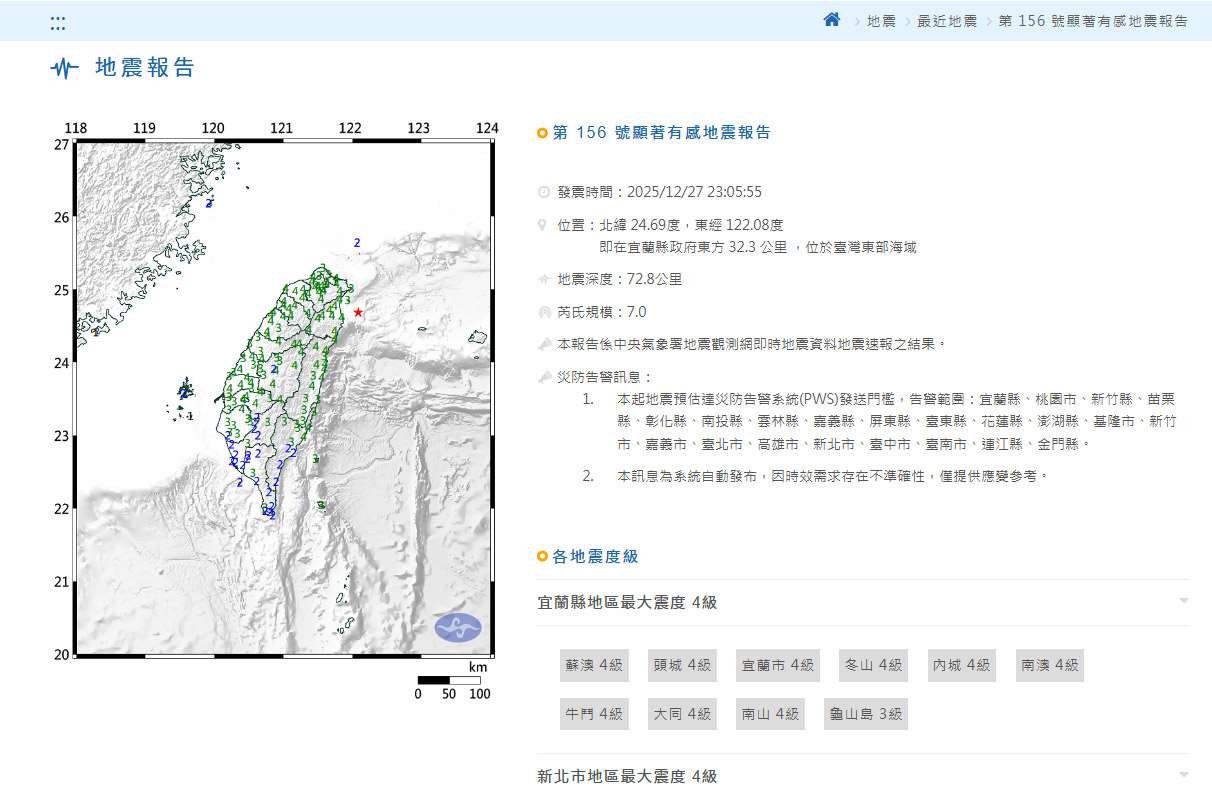Viewport: 1212px width, 795px height.
Task: Select the 蘇澳 4級 station tag
Action: pos(594,665)
